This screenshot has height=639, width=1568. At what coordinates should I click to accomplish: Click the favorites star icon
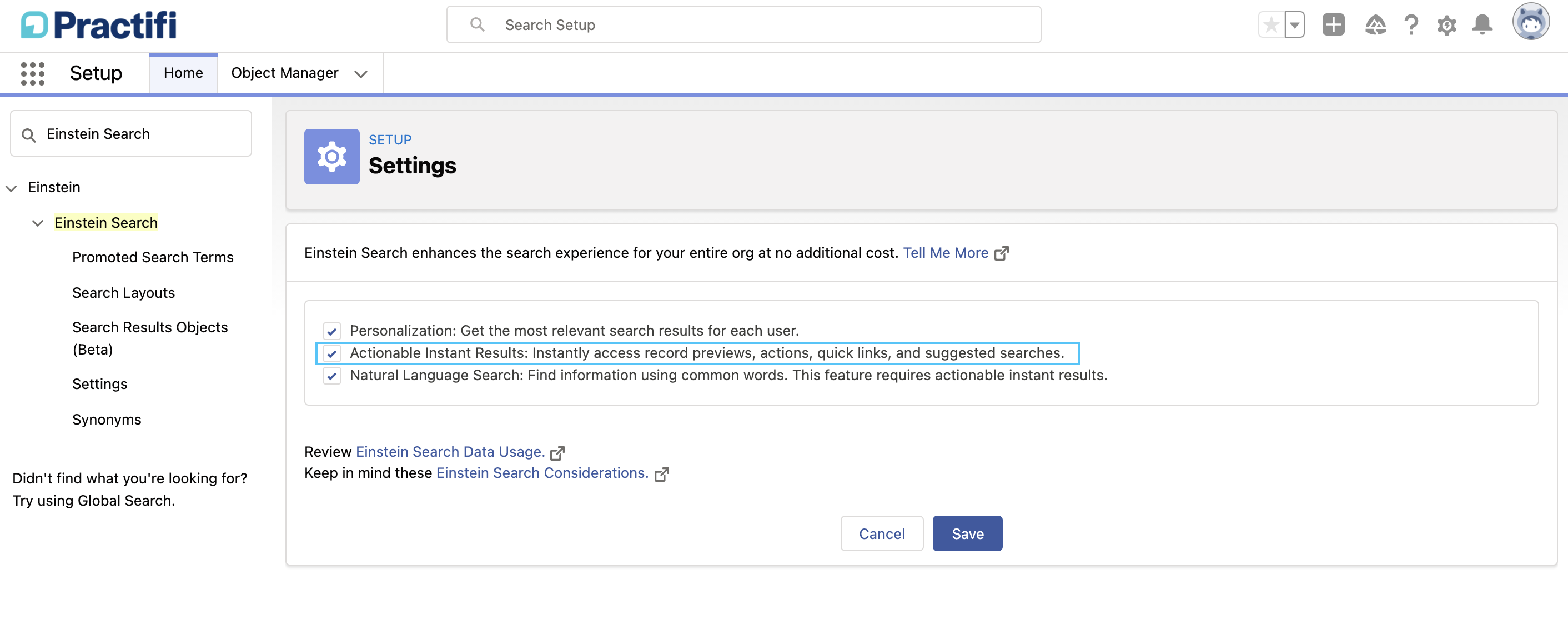pos(1271,25)
